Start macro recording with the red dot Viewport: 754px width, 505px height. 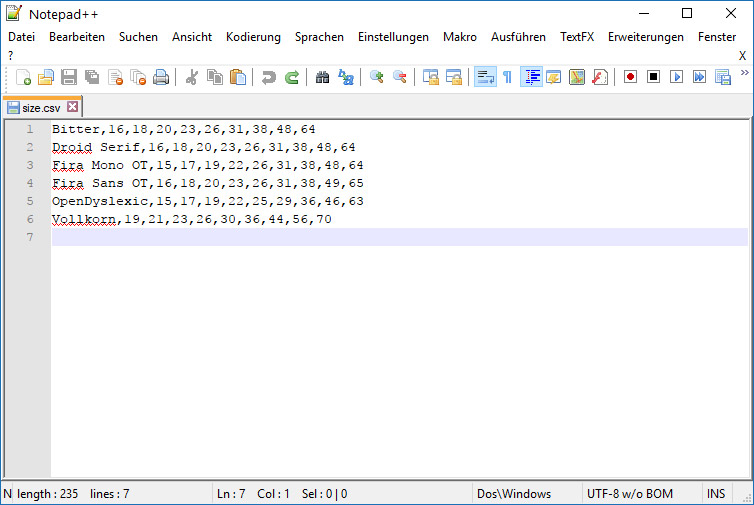(x=630, y=77)
